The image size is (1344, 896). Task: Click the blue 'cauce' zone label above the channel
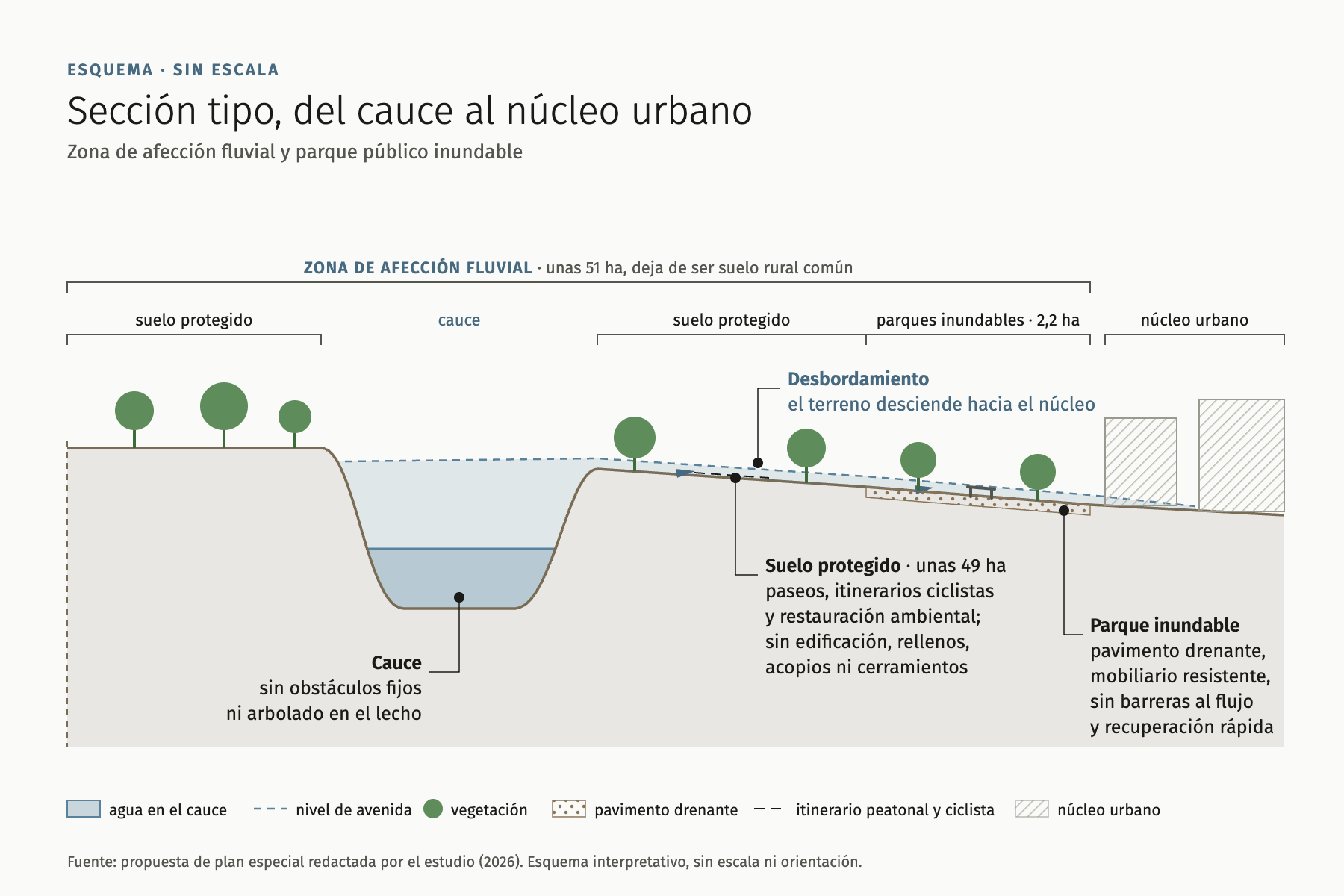pyautogui.click(x=459, y=320)
